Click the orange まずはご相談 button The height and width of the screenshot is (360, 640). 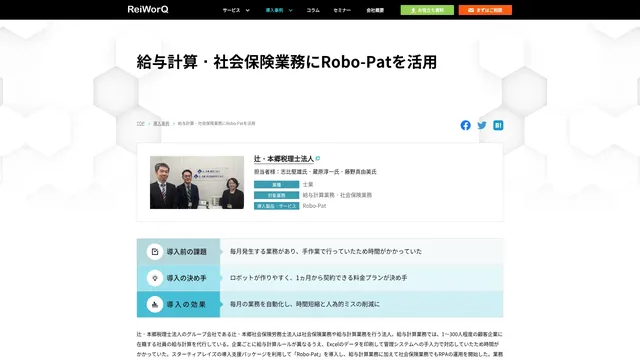[485, 10]
